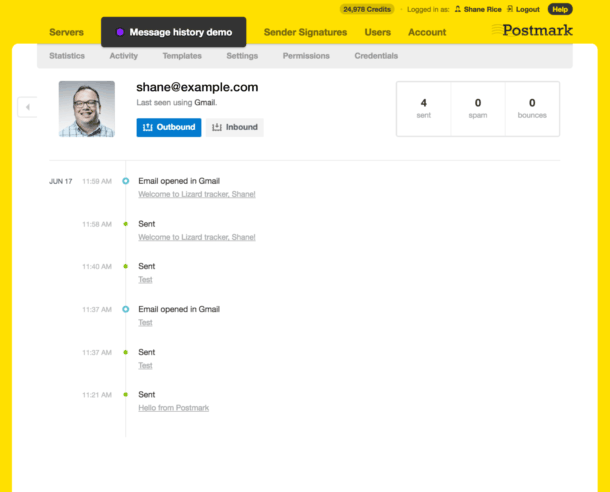Open the Credentials tab
The height and width of the screenshot is (492, 610).
(x=376, y=56)
